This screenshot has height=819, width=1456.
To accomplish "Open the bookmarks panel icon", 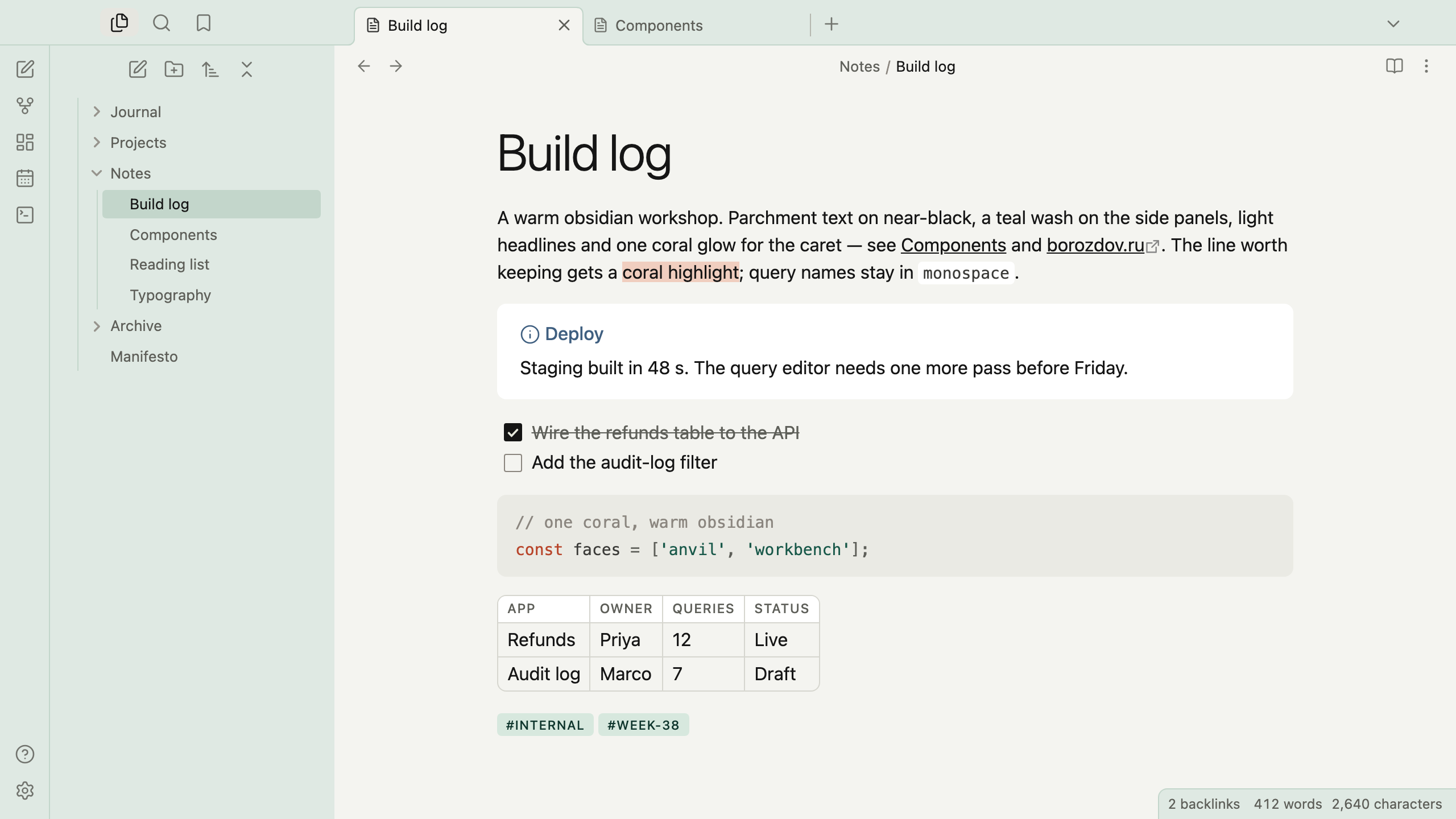I will click(204, 23).
